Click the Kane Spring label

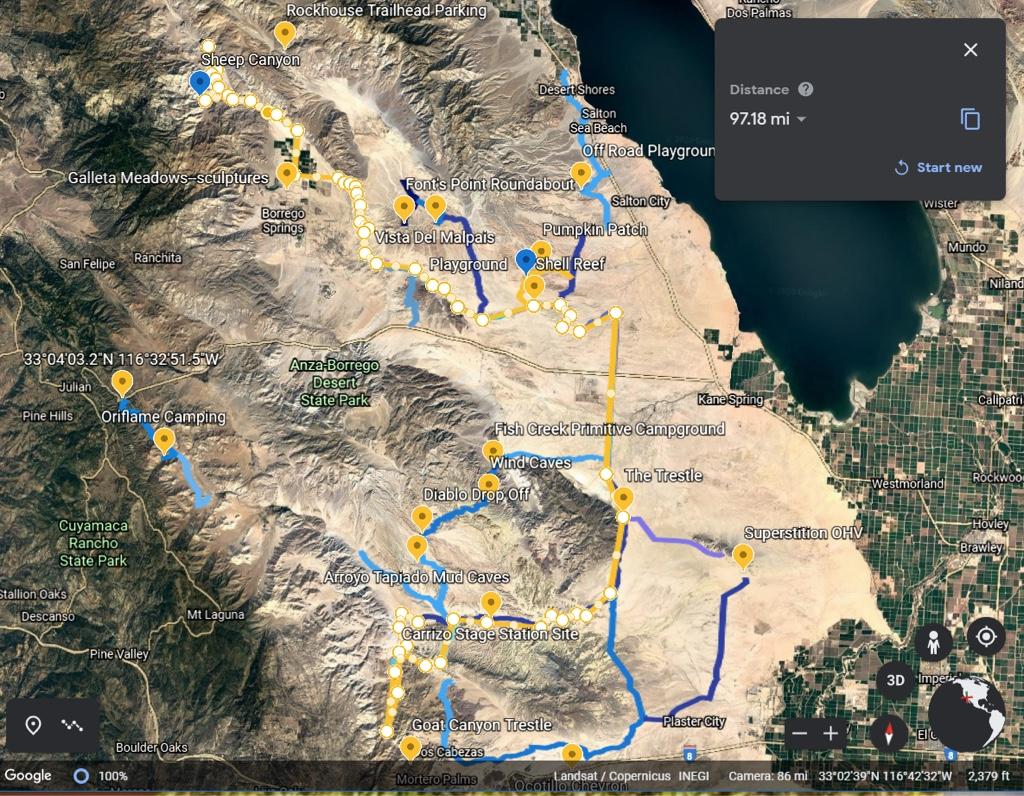(x=730, y=399)
